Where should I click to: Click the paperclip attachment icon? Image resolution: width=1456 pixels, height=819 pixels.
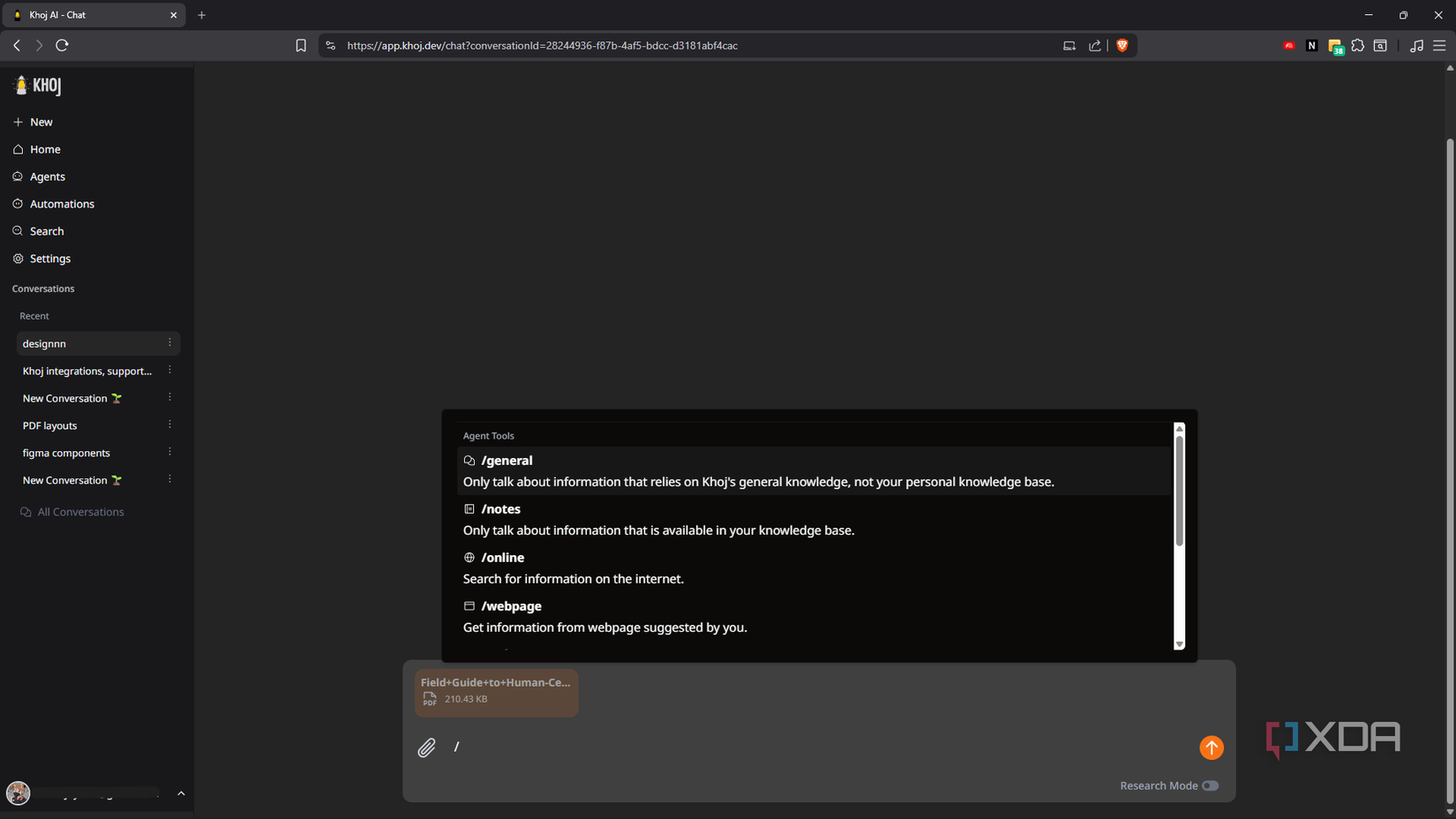click(426, 748)
